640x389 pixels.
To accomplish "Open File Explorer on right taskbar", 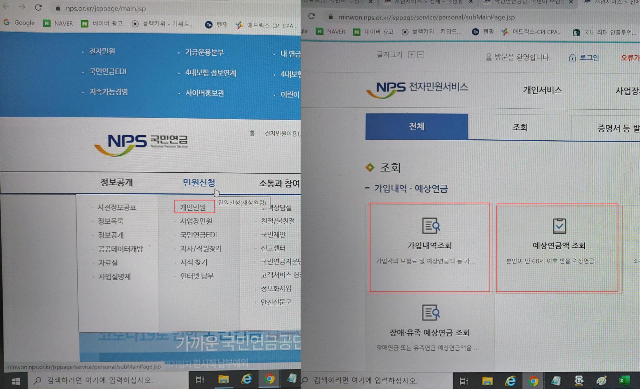I will [487, 381].
